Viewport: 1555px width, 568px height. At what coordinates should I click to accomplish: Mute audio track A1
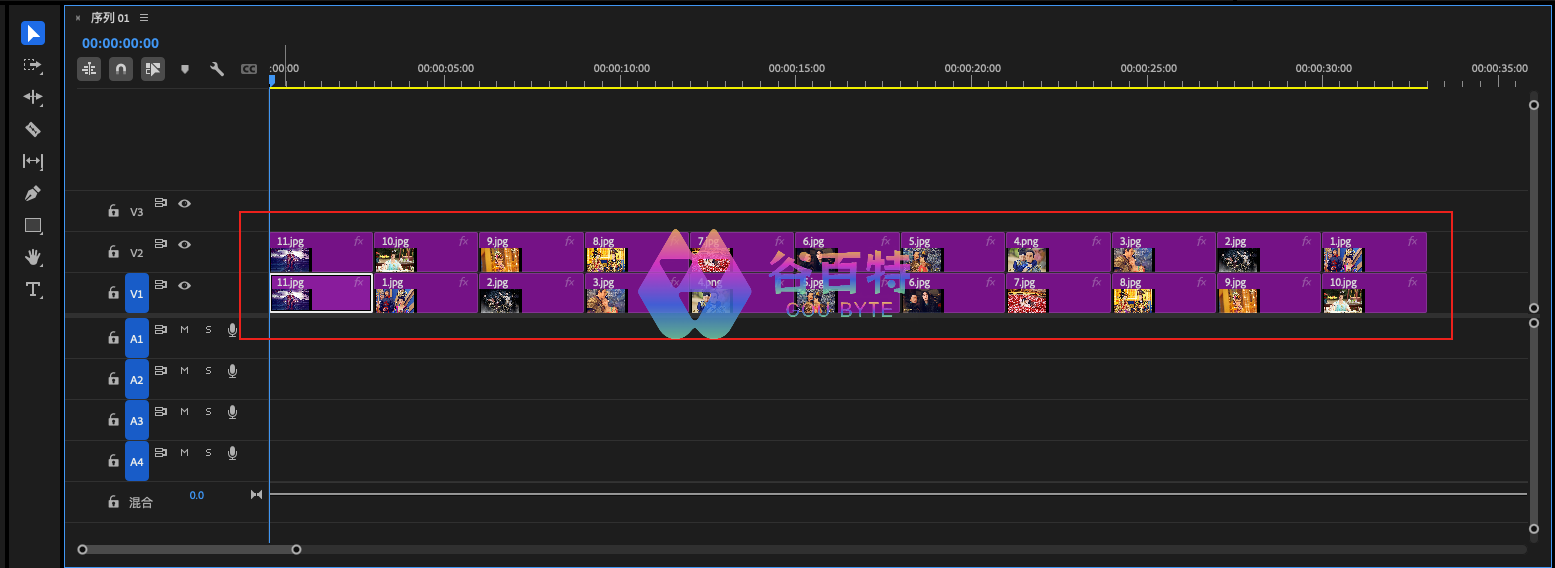184,330
